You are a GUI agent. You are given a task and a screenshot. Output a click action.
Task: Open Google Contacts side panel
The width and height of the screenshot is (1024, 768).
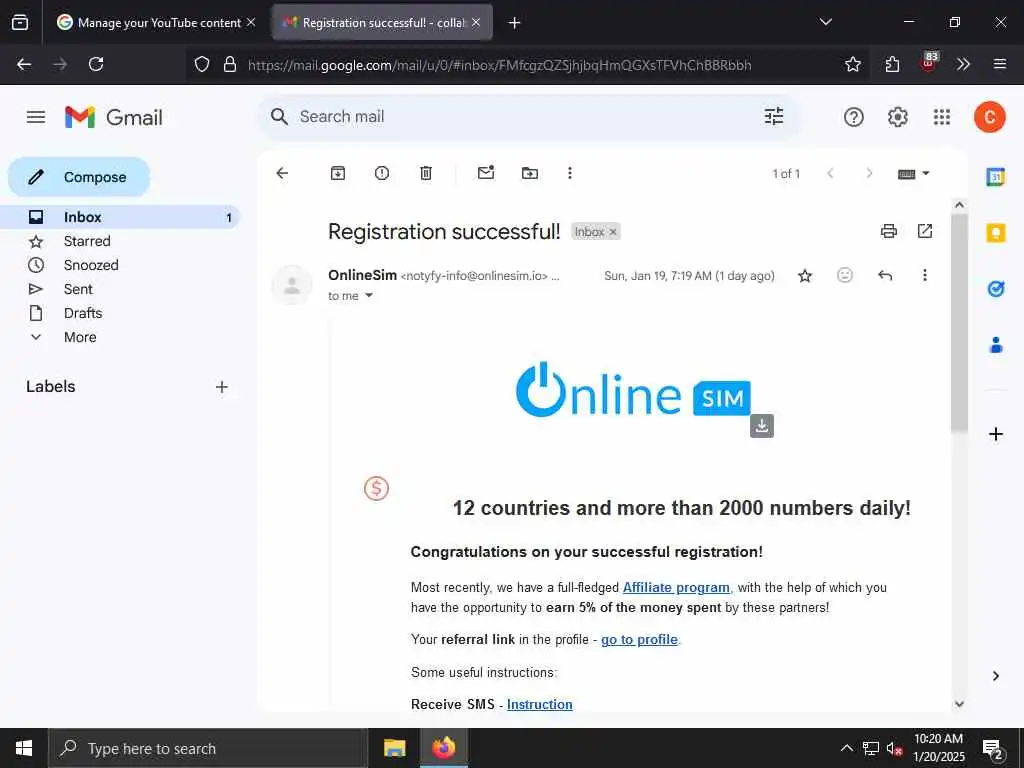tap(995, 345)
